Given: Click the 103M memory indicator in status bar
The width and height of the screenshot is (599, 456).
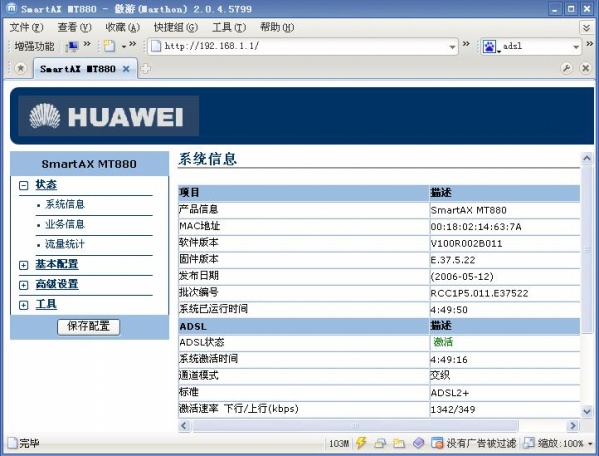Looking at the screenshot, I should pos(339,443).
